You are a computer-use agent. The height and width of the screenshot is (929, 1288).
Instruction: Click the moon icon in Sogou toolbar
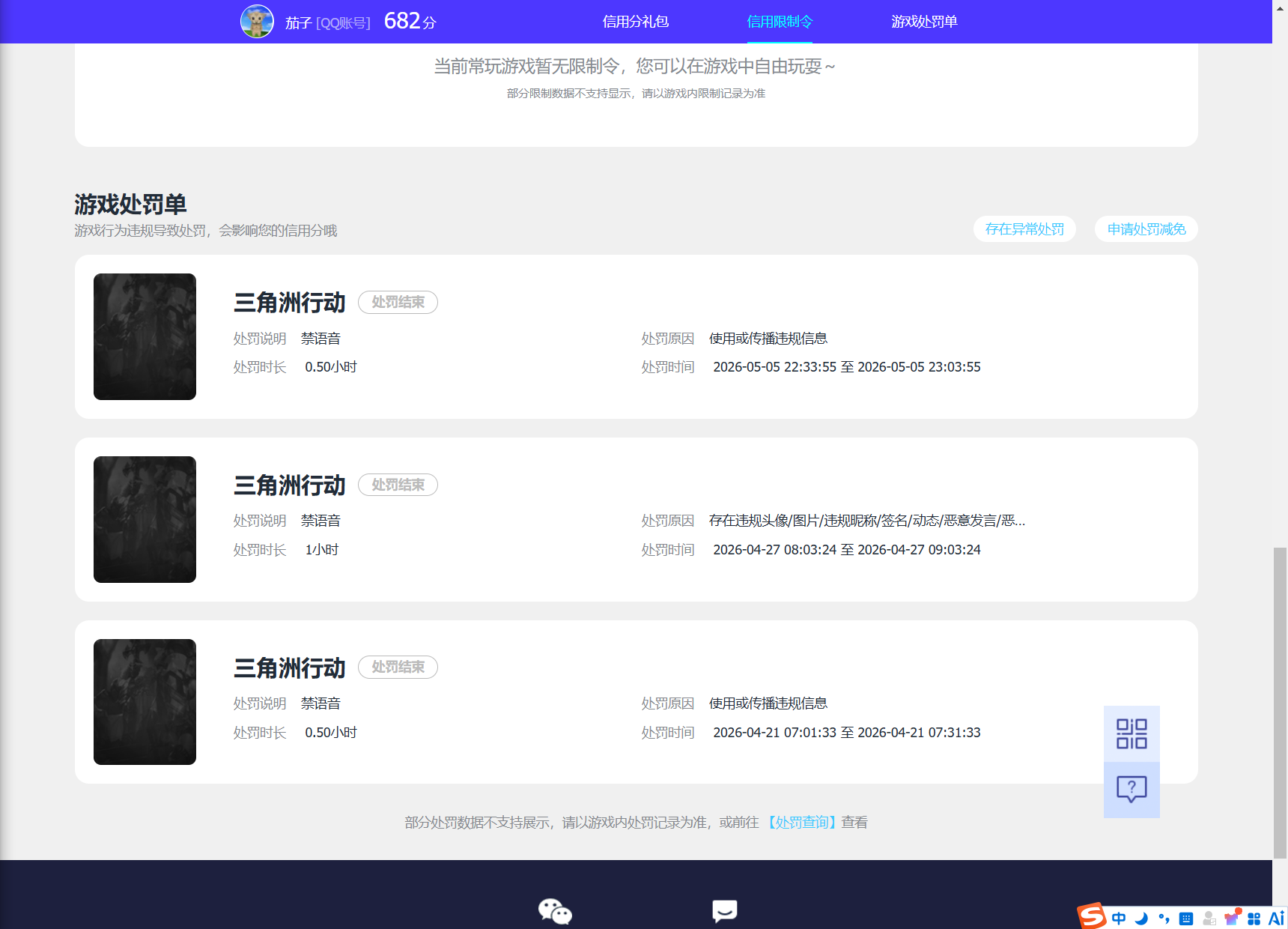tap(1141, 919)
